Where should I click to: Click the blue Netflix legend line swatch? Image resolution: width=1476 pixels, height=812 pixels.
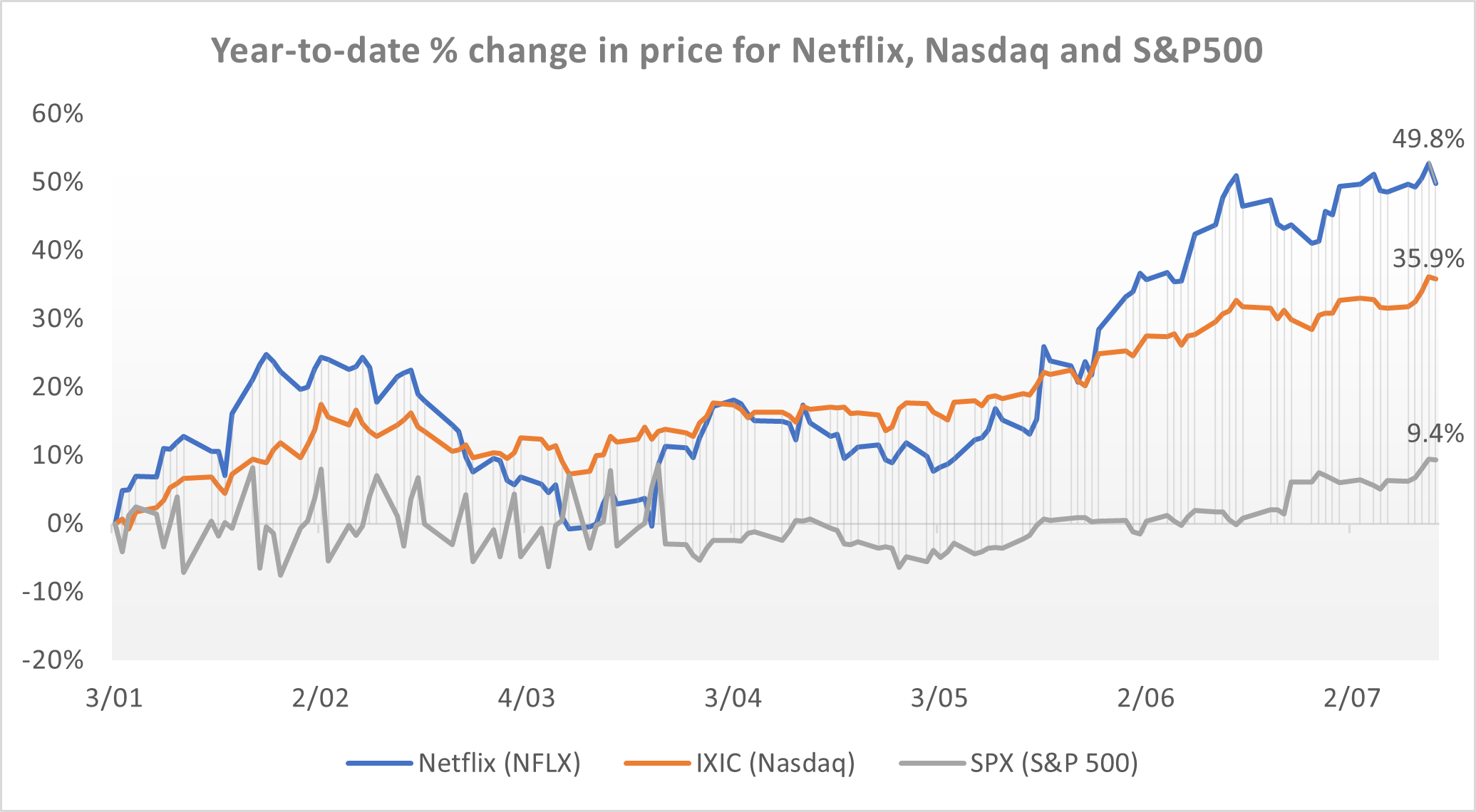(379, 764)
